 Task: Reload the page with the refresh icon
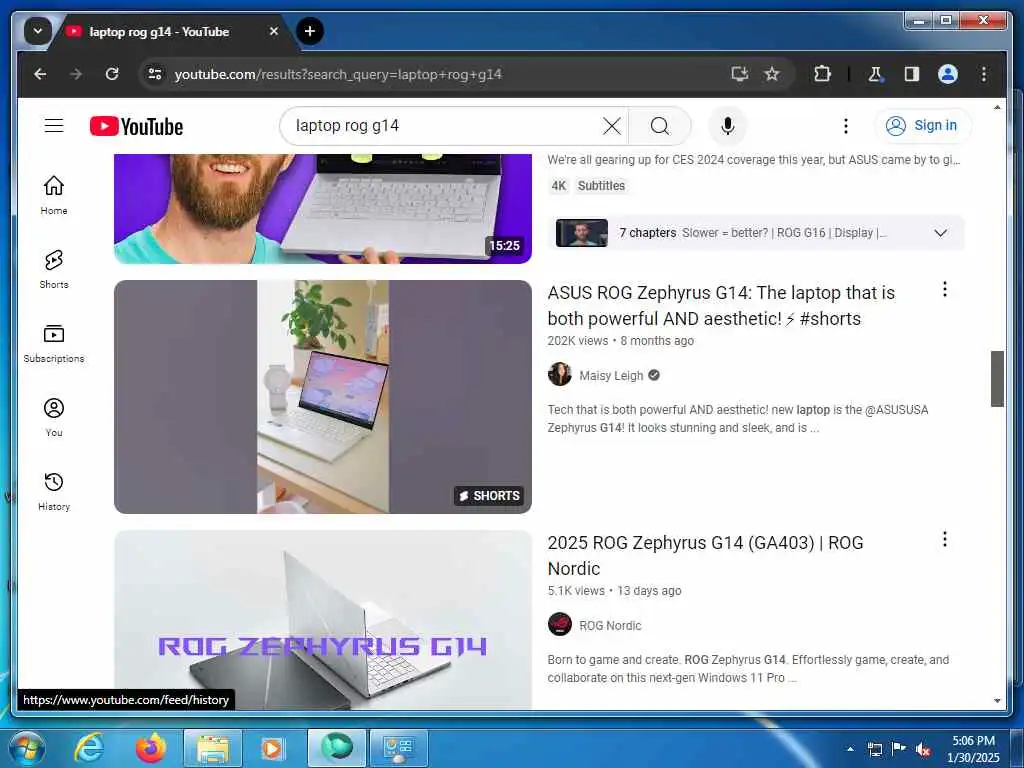[x=112, y=74]
